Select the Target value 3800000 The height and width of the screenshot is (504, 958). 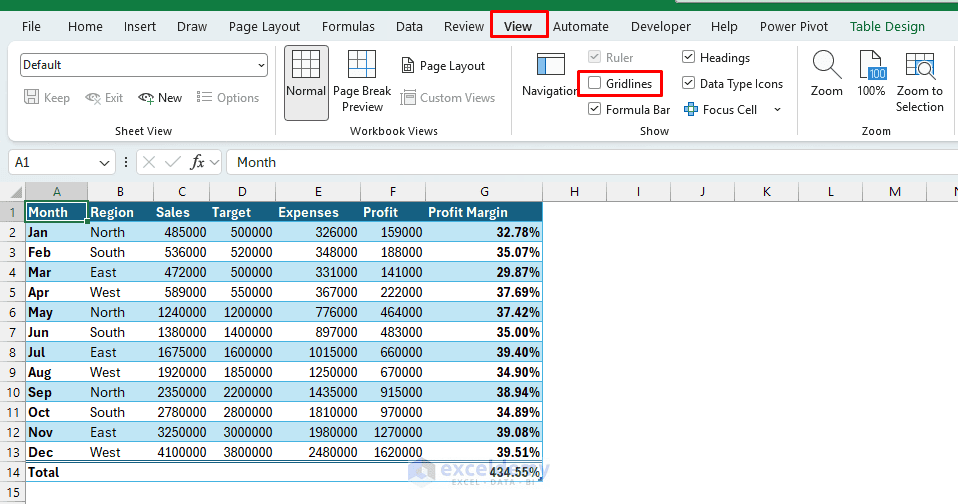[243, 452]
